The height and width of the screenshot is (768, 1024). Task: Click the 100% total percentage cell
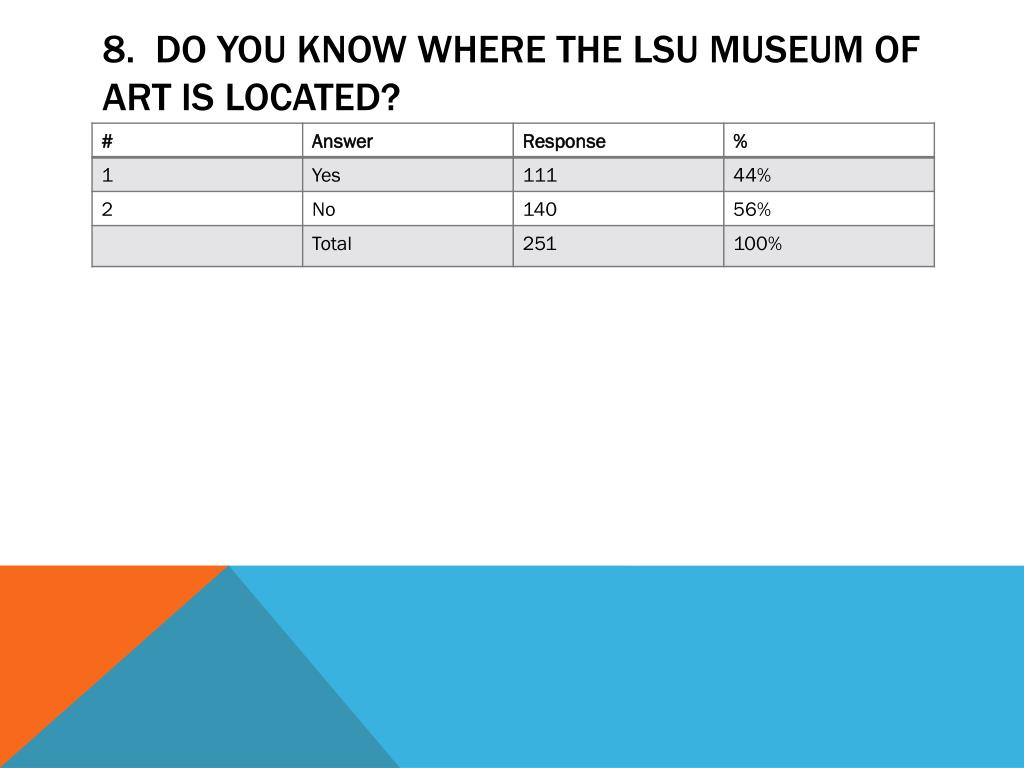tap(829, 246)
